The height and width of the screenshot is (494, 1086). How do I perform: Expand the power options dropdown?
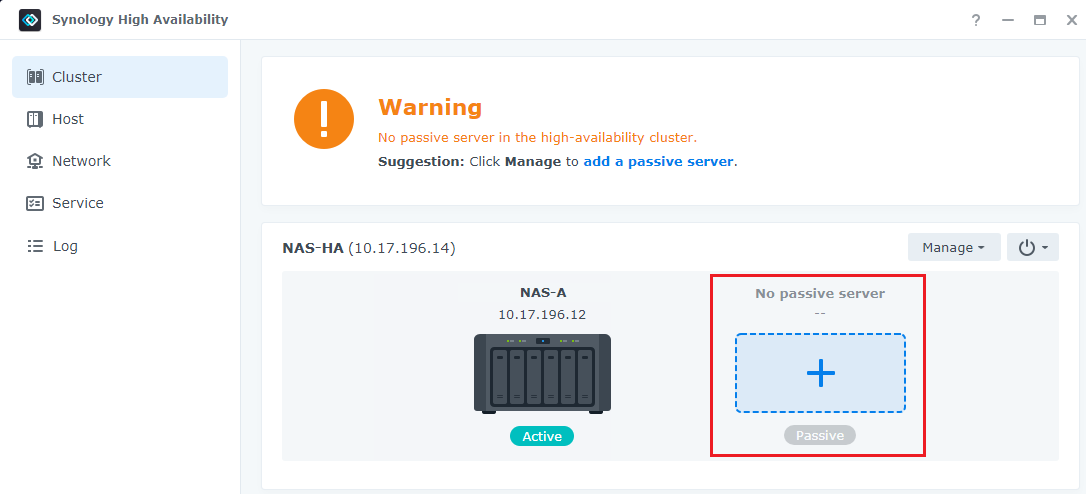coord(1032,247)
